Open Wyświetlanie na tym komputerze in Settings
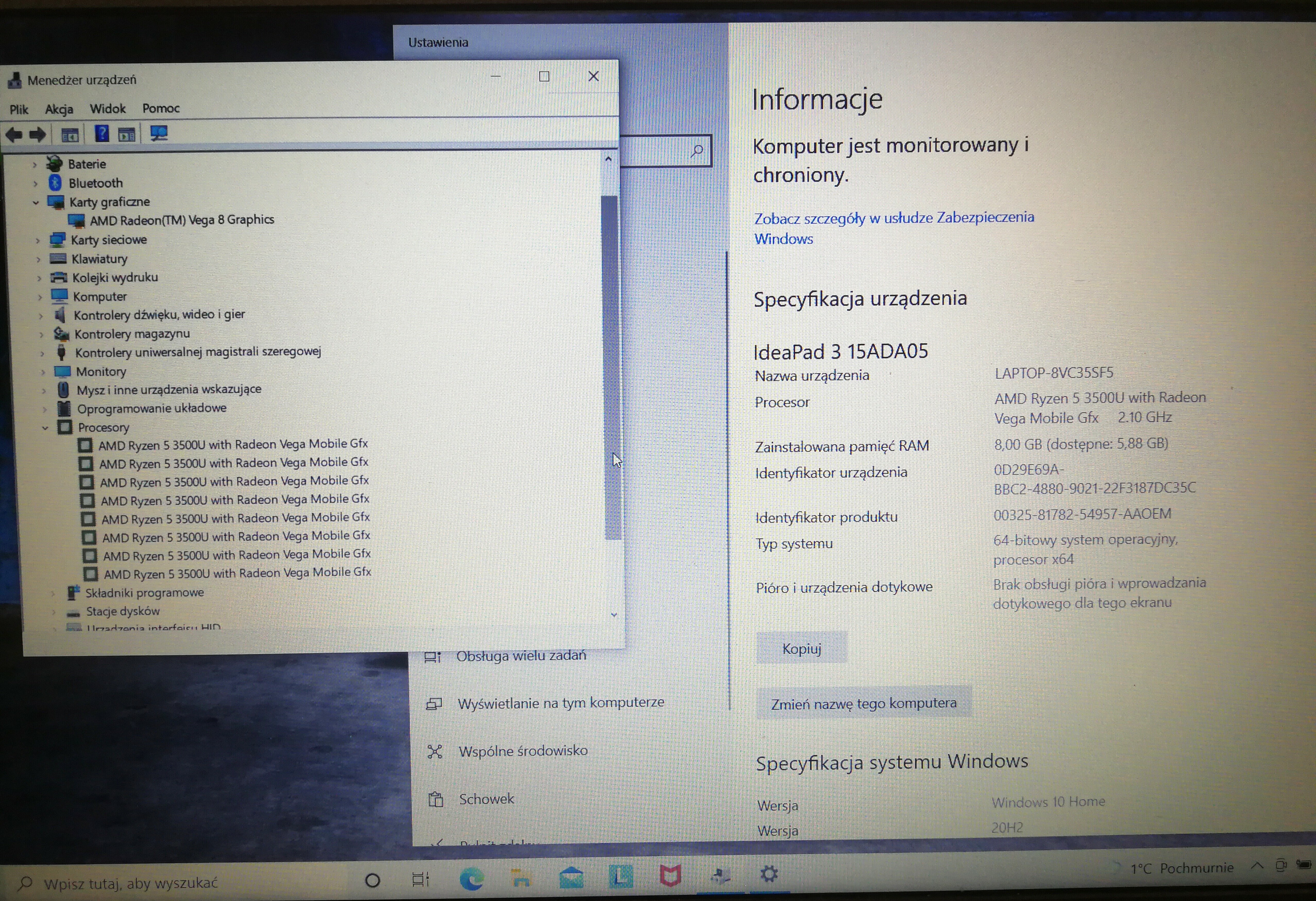1316x901 pixels. (x=561, y=703)
